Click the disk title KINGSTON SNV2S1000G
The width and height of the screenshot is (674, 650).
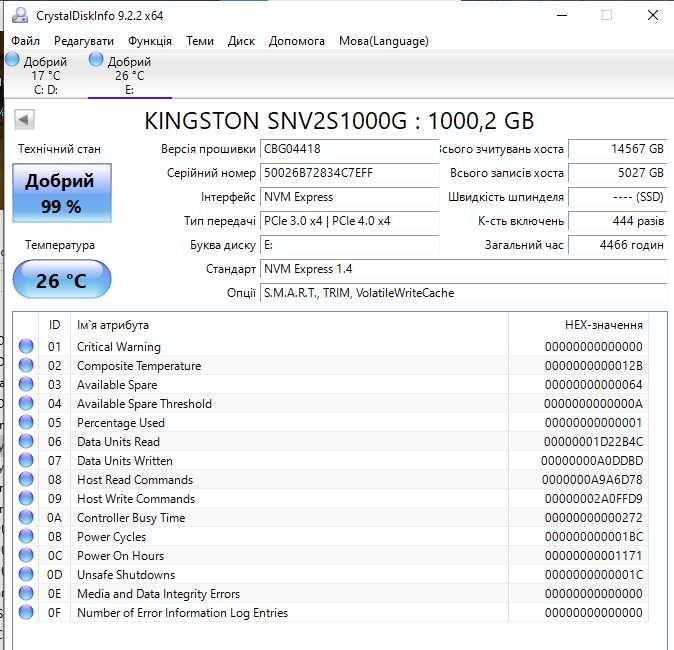click(339, 121)
